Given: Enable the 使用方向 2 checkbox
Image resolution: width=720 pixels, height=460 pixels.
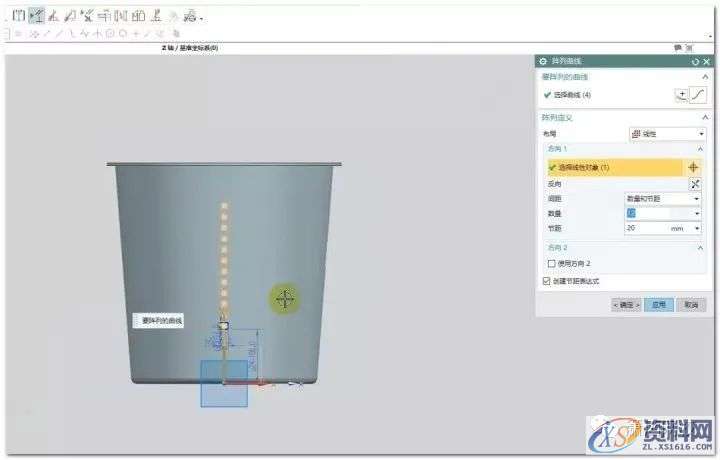Looking at the screenshot, I should [551, 263].
